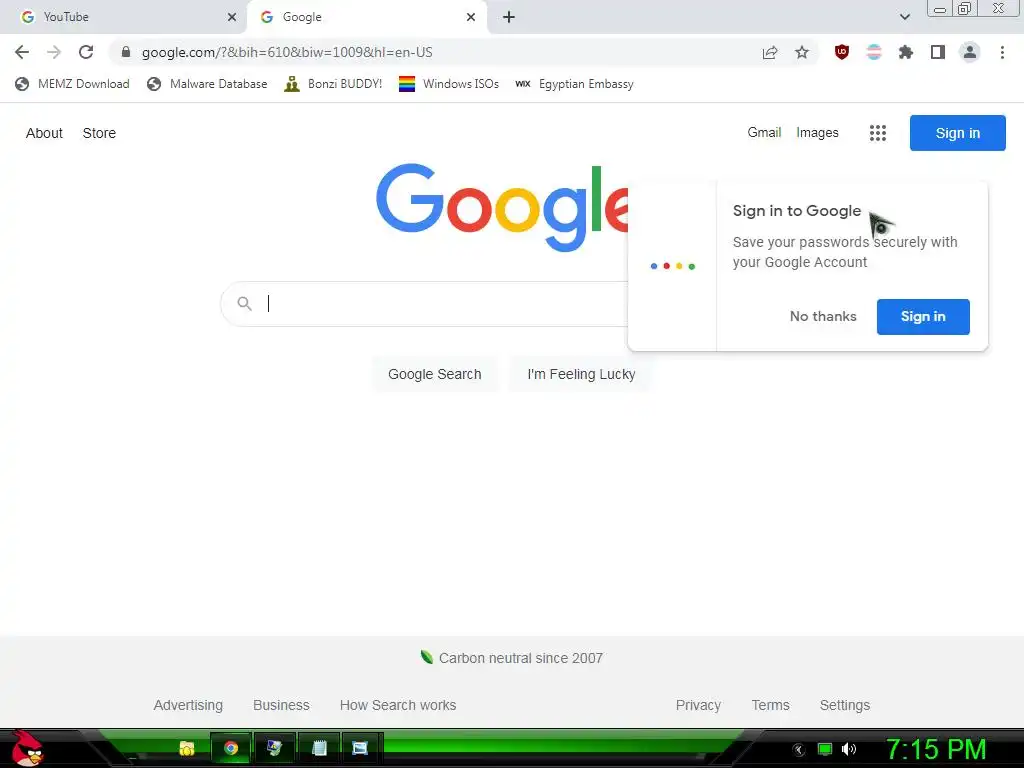
Task: Open the Angry Birds start button
Action: 27,748
